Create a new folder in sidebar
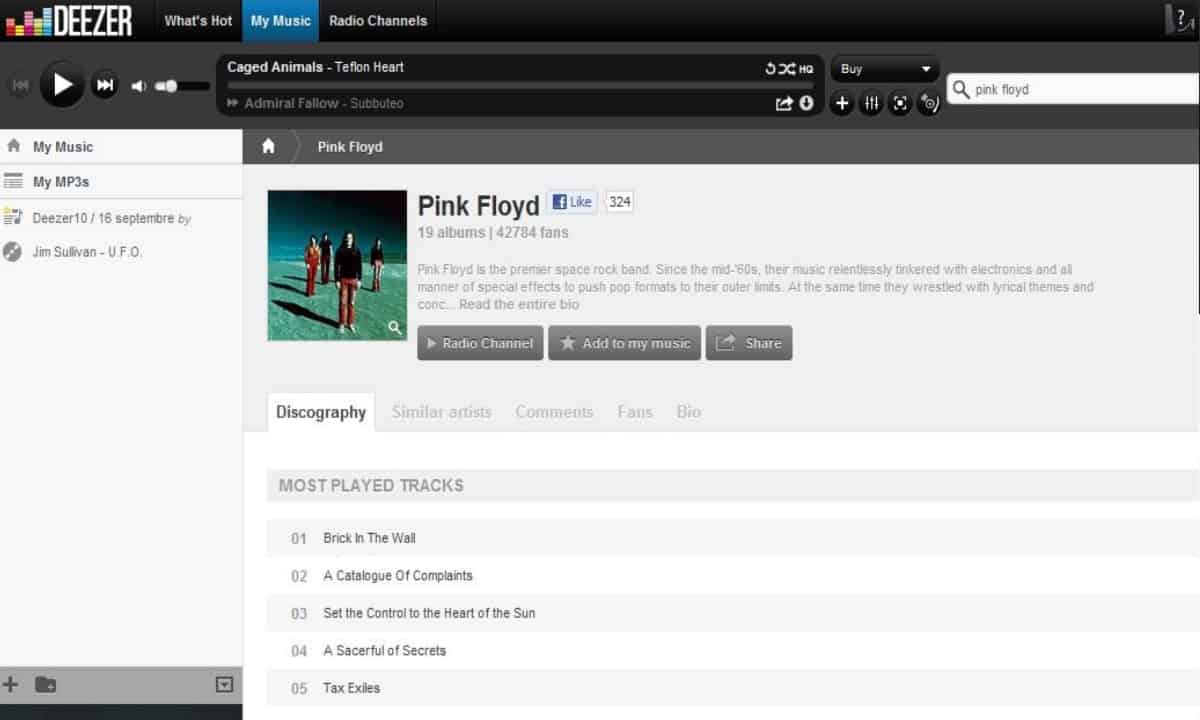 pos(46,685)
